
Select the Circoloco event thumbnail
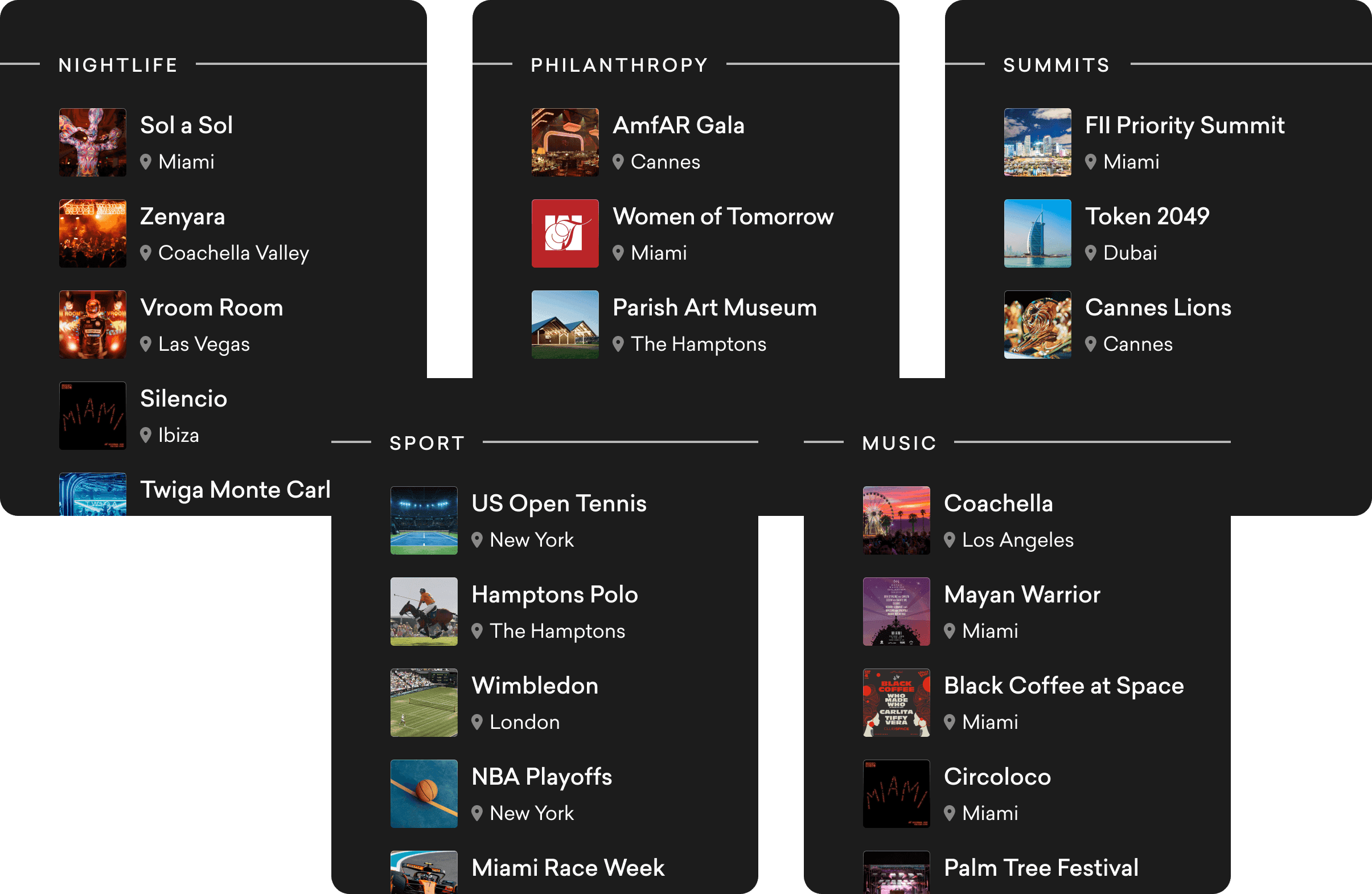pyautogui.click(x=897, y=794)
